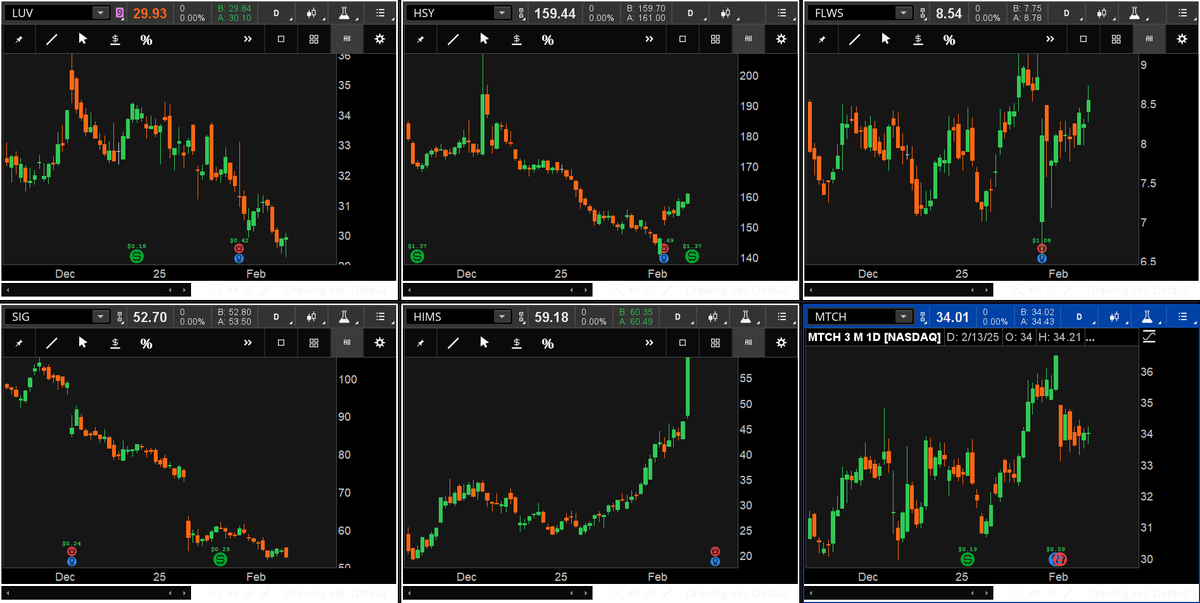Viewport: 1200px width, 603px height.
Task: Select the pointer cursor tool in SIG chart
Action: click(x=83, y=343)
